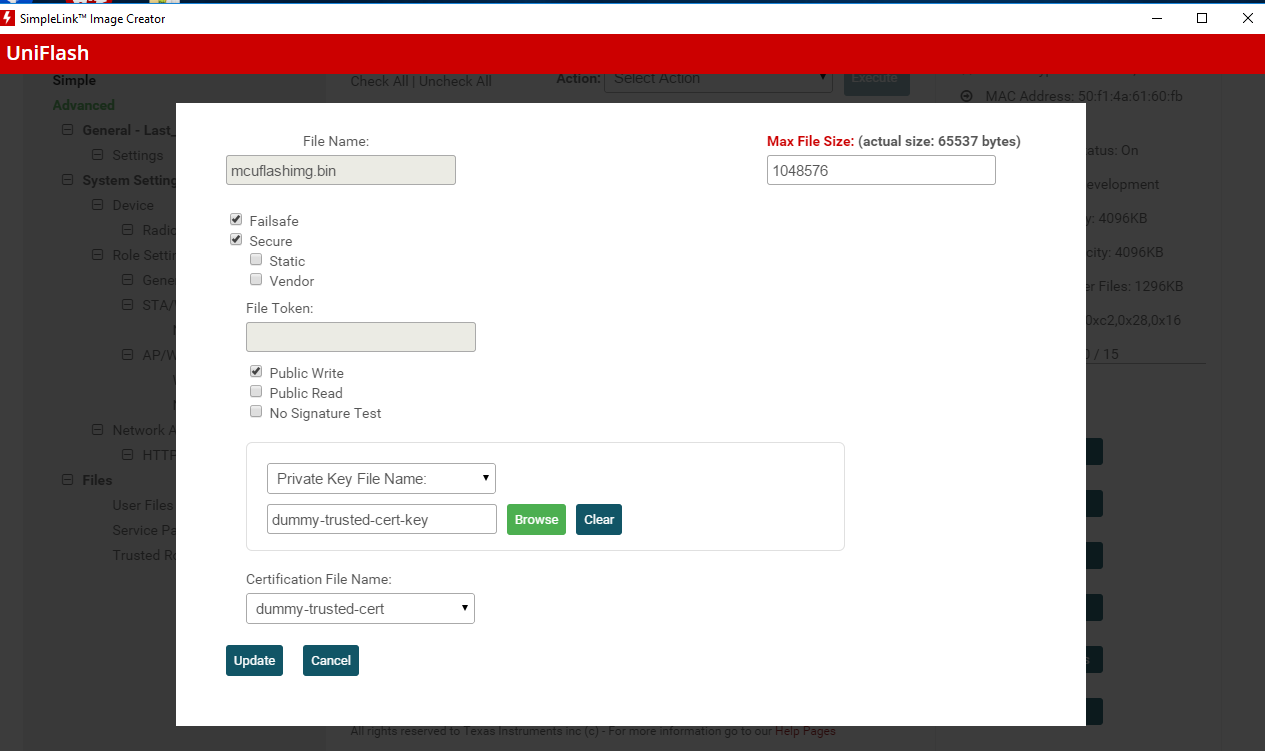
Task: Switch to Advanced mode
Action: pos(83,105)
